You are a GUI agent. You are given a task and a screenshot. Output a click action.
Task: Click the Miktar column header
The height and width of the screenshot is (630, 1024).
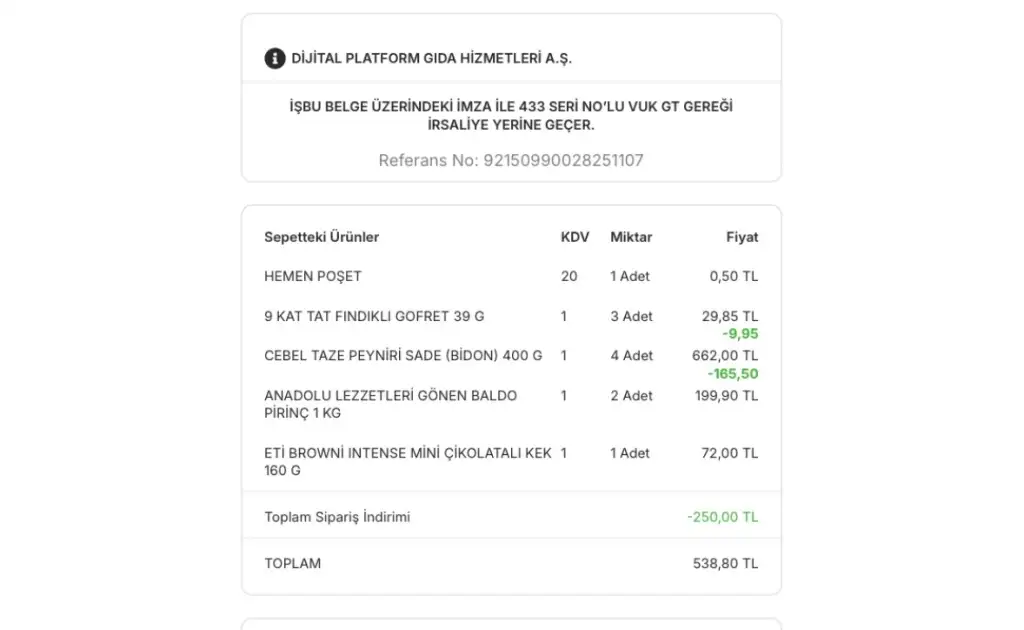[x=631, y=237]
